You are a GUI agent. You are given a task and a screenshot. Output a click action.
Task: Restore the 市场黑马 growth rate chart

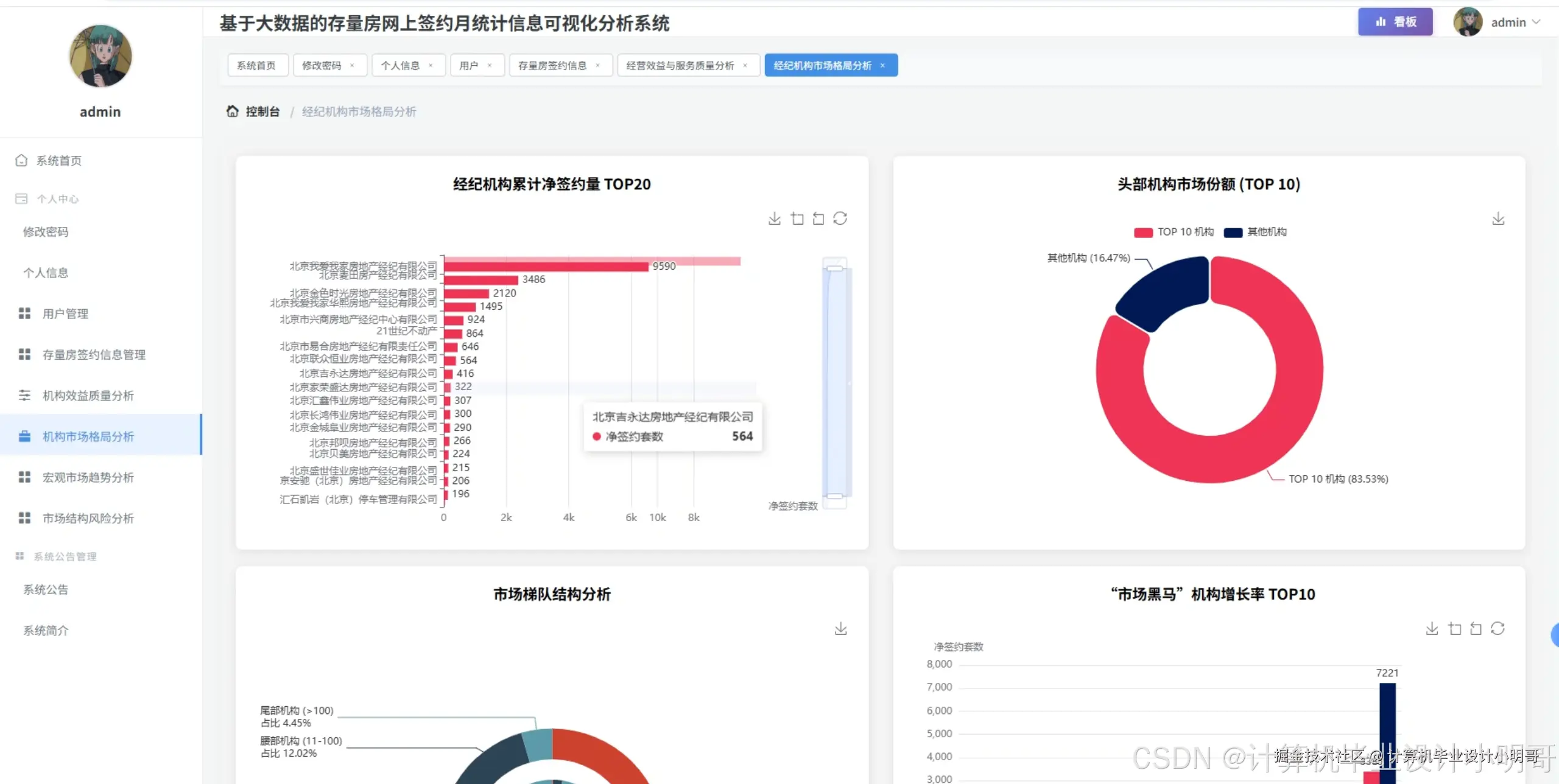point(1476,628)
